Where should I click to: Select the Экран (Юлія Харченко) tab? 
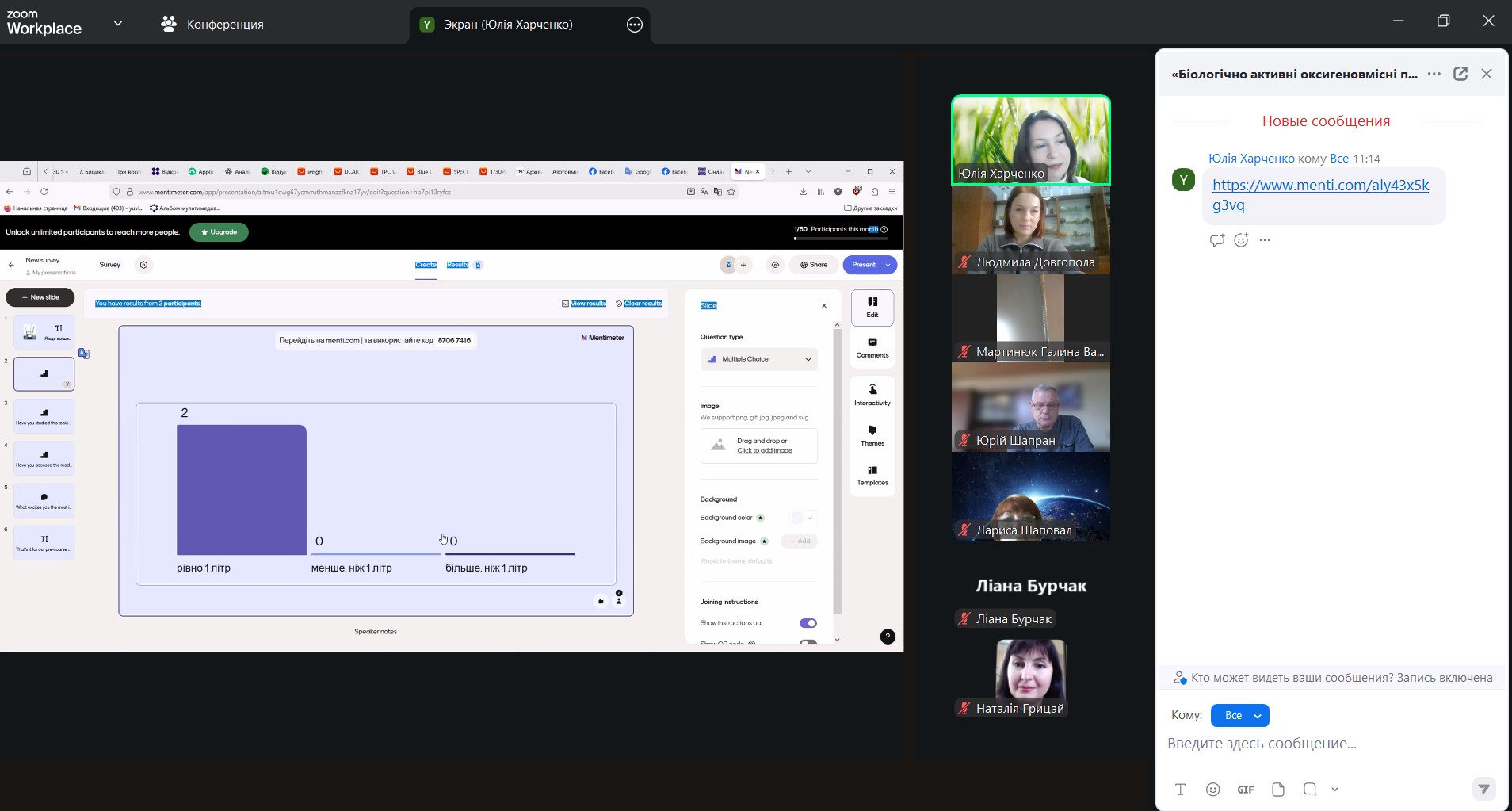coord(508,25)
